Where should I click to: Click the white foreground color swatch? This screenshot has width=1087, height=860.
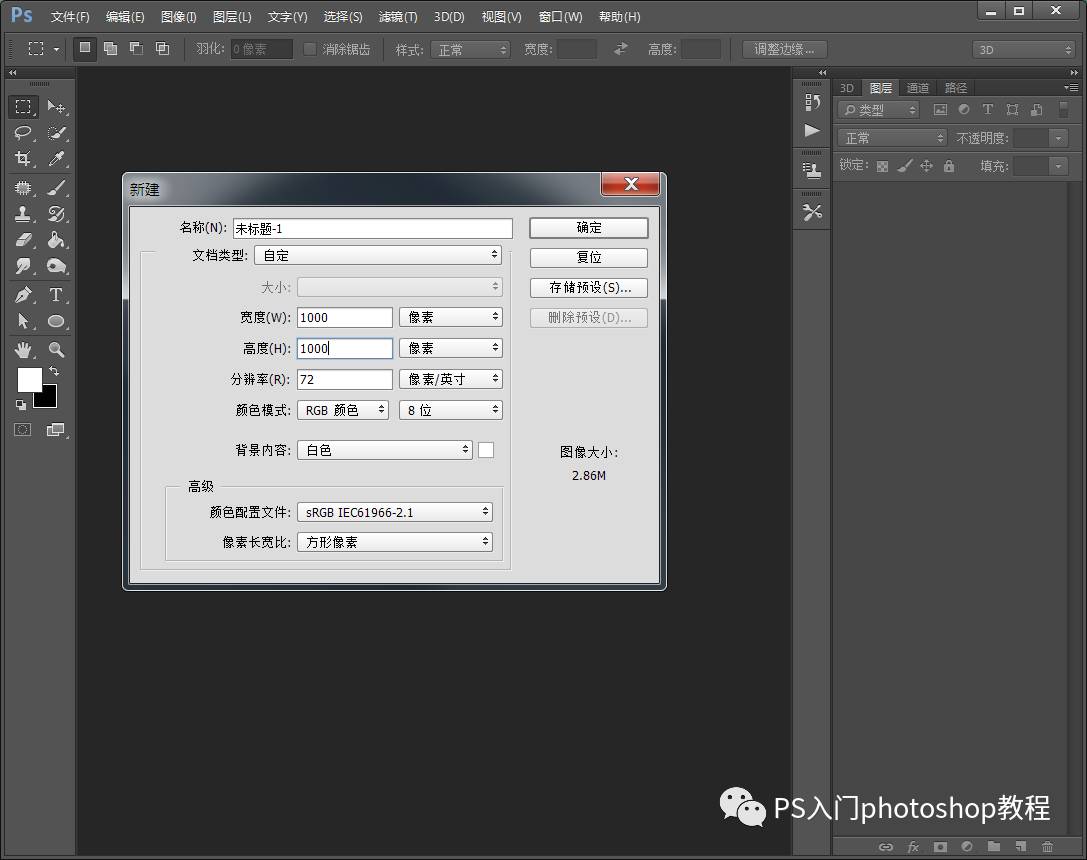pyautogui.click(x=29, y=380)
